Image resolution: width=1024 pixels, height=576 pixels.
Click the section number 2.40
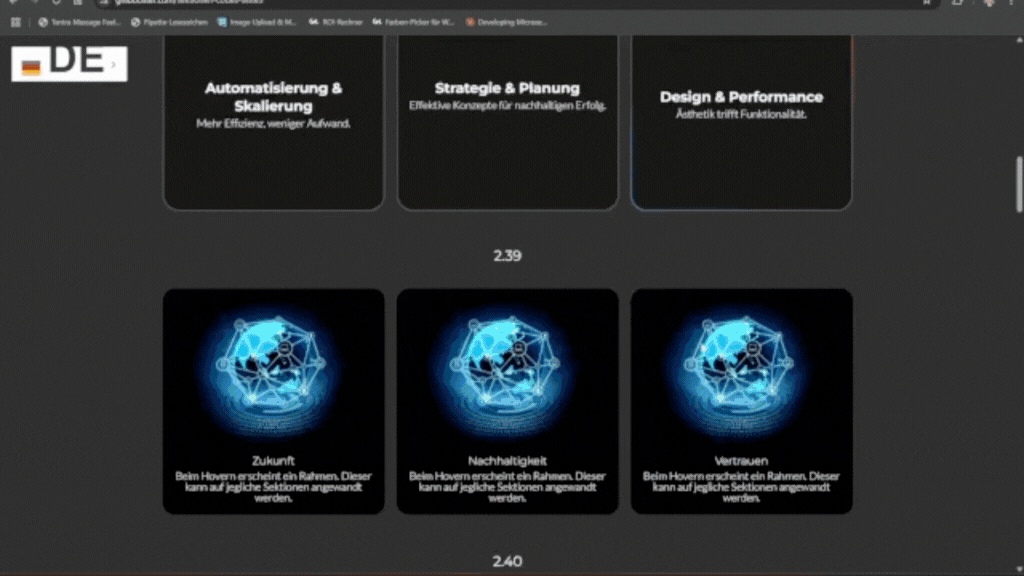coord(507,561)
